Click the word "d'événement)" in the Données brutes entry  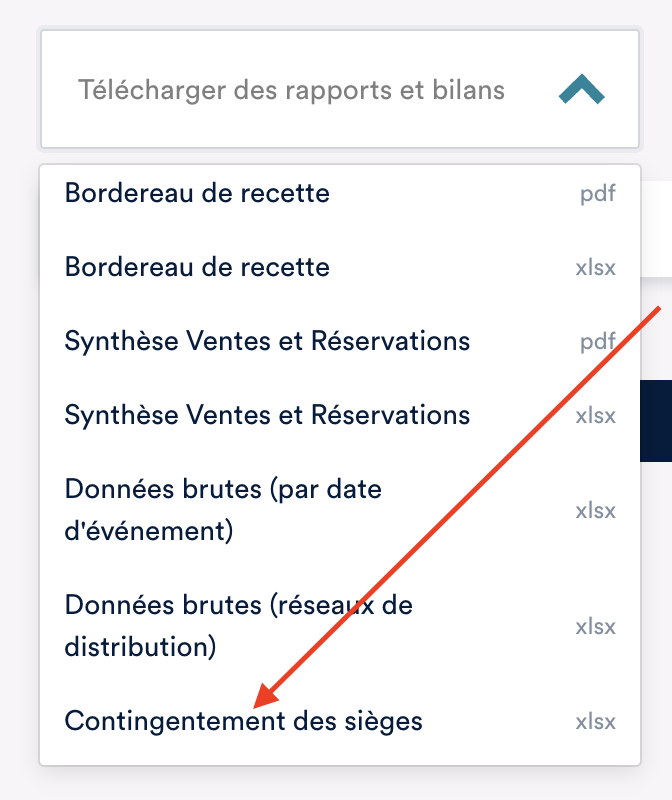click(x=149, y=530)
